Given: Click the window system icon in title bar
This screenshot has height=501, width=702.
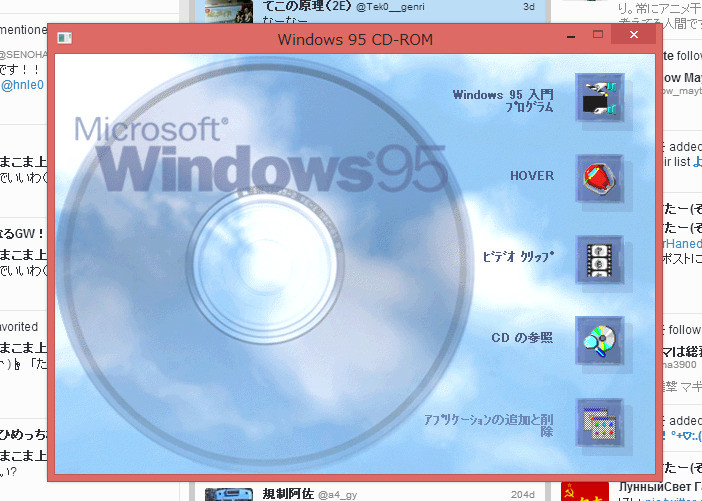Looking at the screenshot, I should click(64, 38).
